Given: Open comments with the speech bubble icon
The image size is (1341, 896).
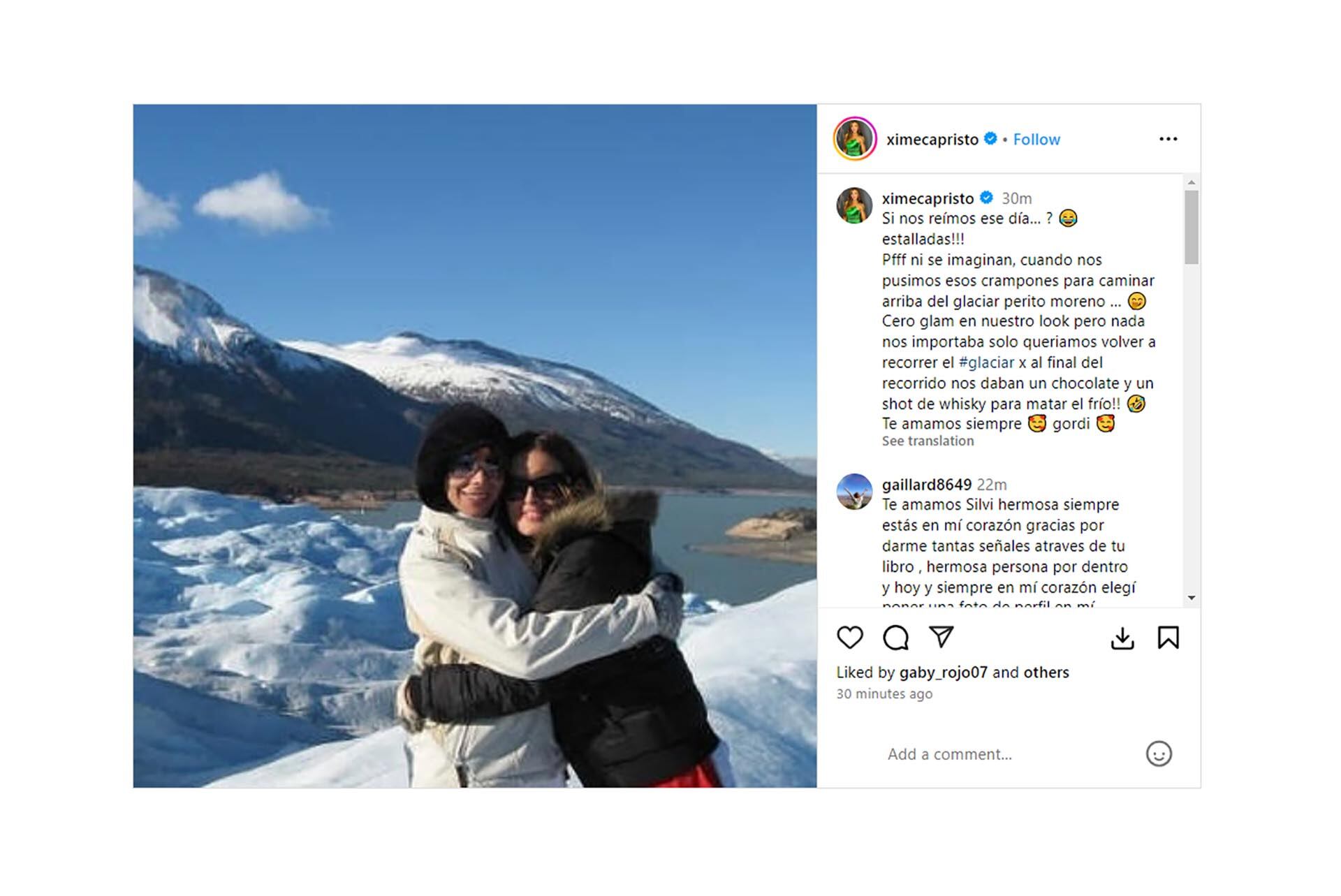Looking at the screenshot, I should click(x=895, y=637).
